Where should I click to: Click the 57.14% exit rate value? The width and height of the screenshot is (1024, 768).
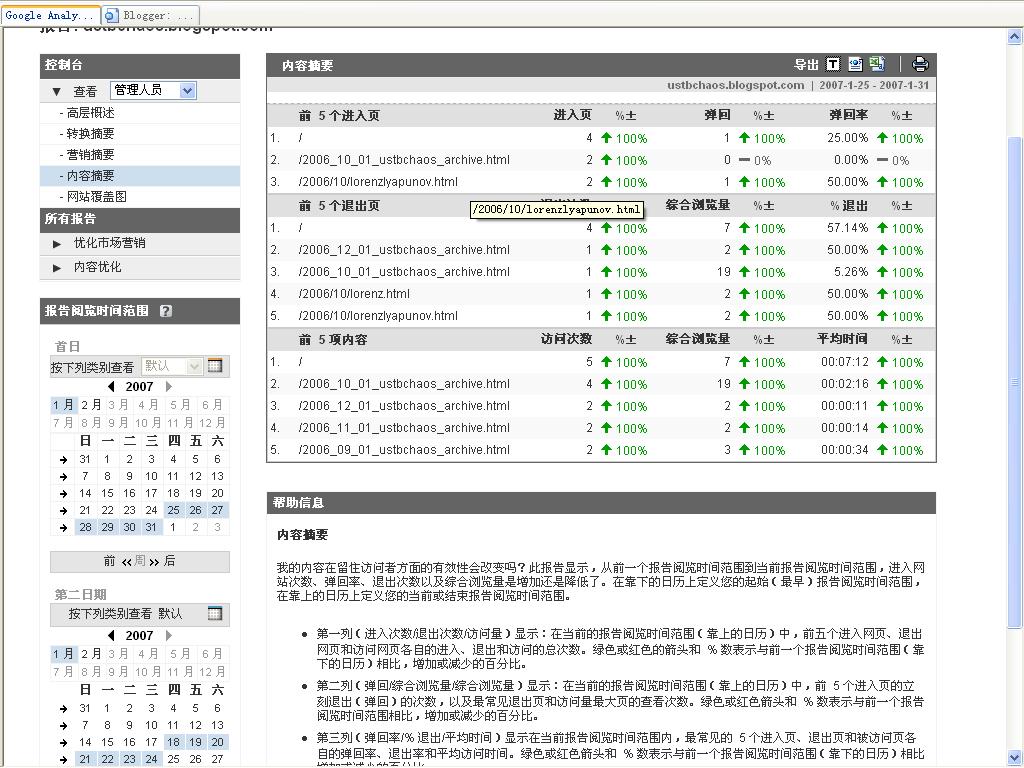coord(848,228)
